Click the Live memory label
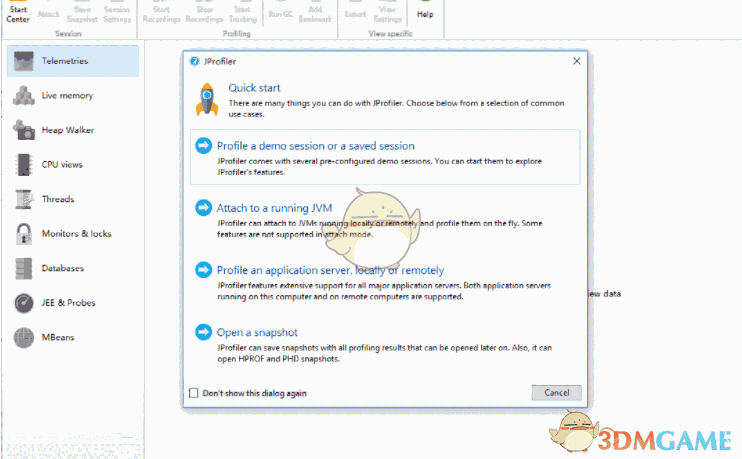 pyautogui.click(x=67, y=96)
